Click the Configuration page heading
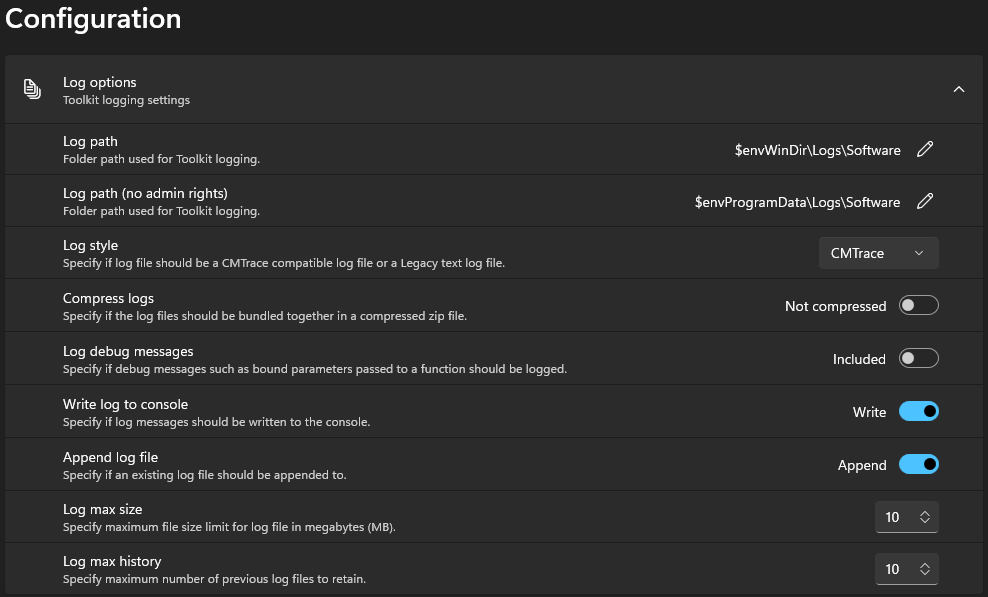The image size is (988, 597). pyautogui.click(x=92, y=18)
